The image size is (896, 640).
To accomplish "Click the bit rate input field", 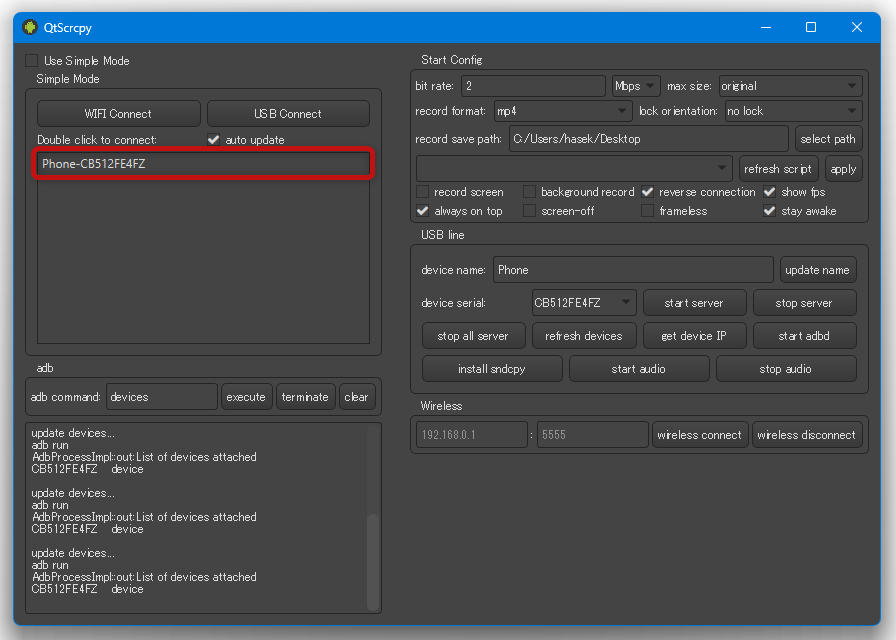I will 533,86.
